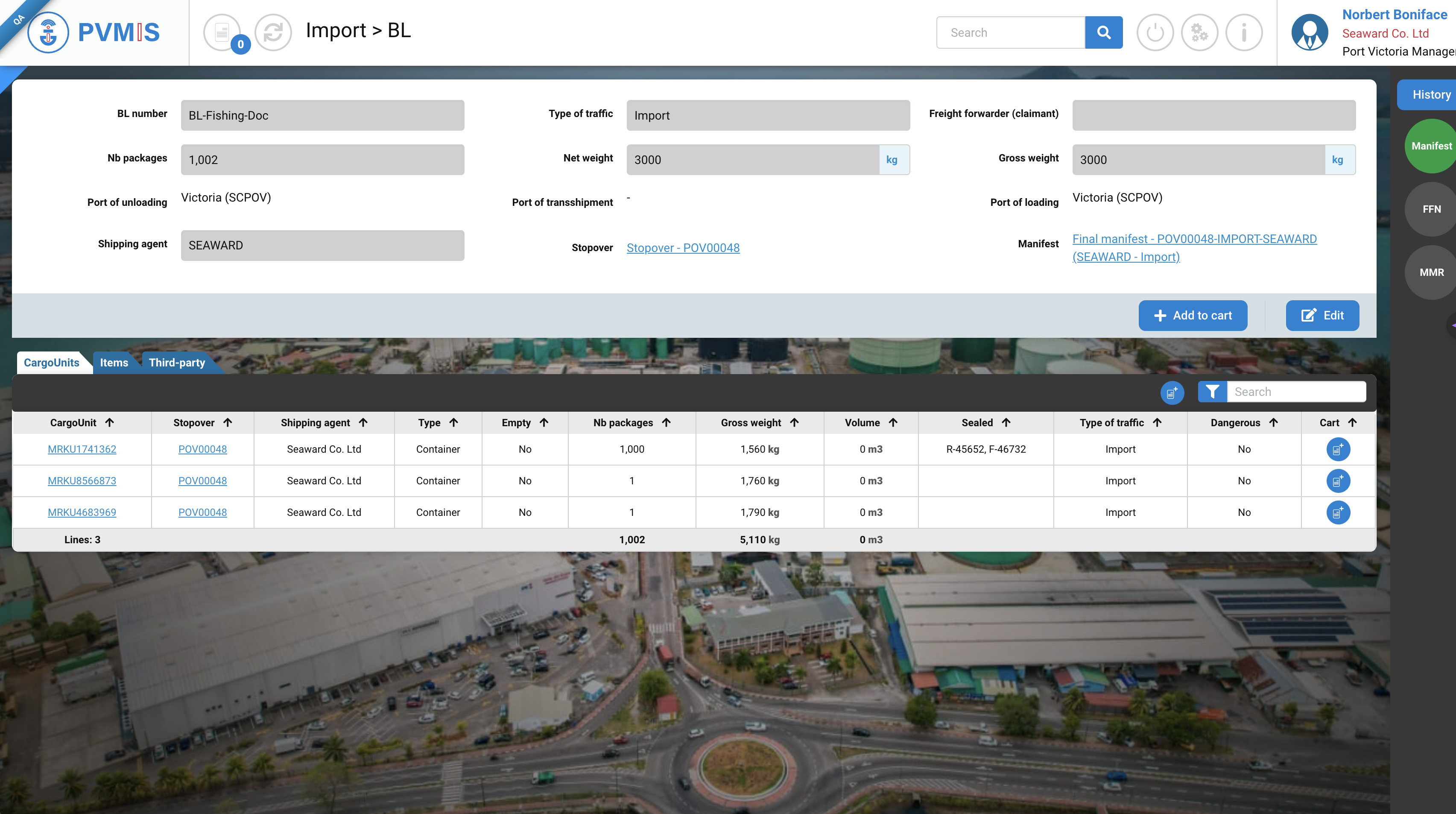Sort by Dangerous column arrow
1456x814 pixels.
pos(1273,422)
